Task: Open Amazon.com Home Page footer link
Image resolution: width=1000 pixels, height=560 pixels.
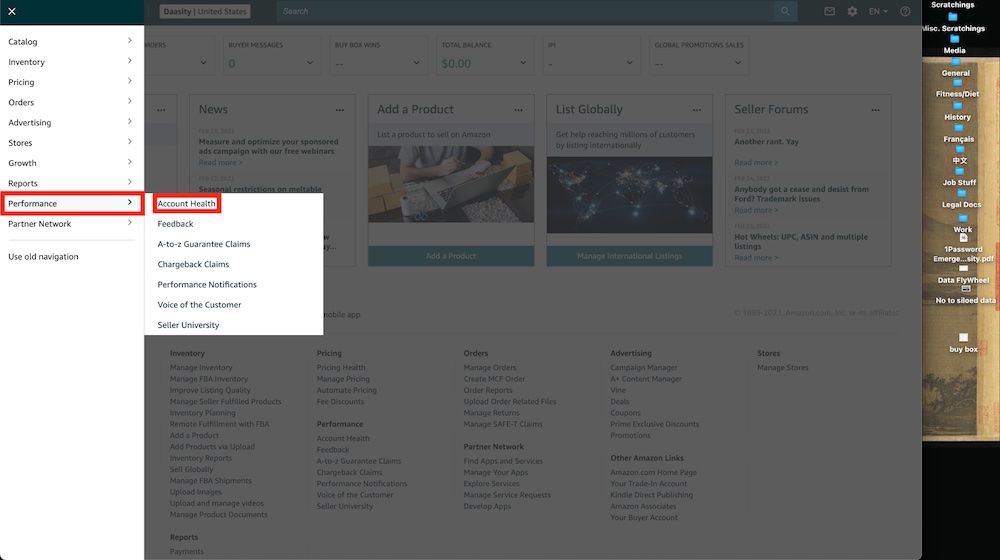Action: point(653,473)
